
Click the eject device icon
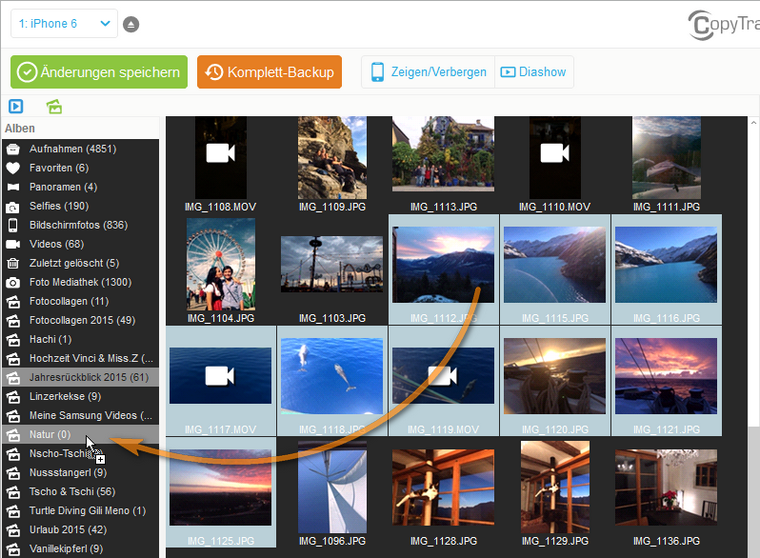pyautogui.click(x=131, y=24)
